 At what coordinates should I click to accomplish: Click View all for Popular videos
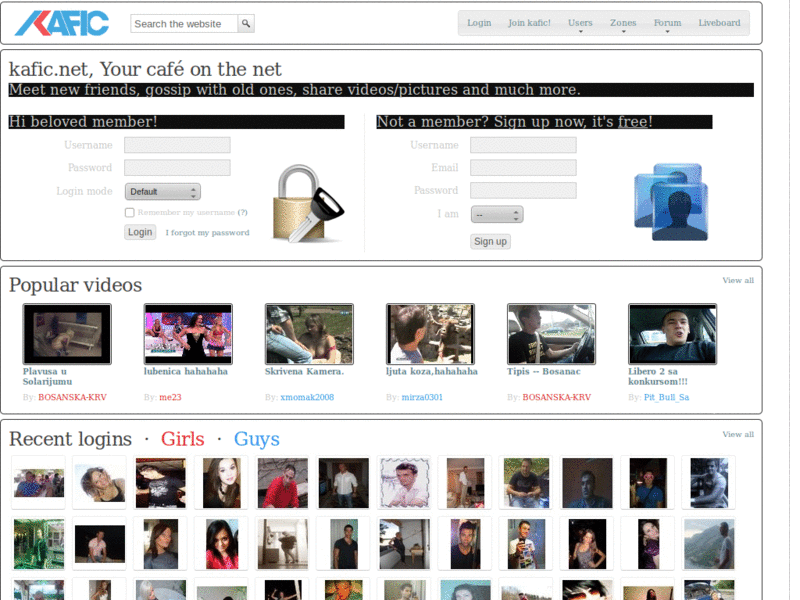click(x=738, y=280)
